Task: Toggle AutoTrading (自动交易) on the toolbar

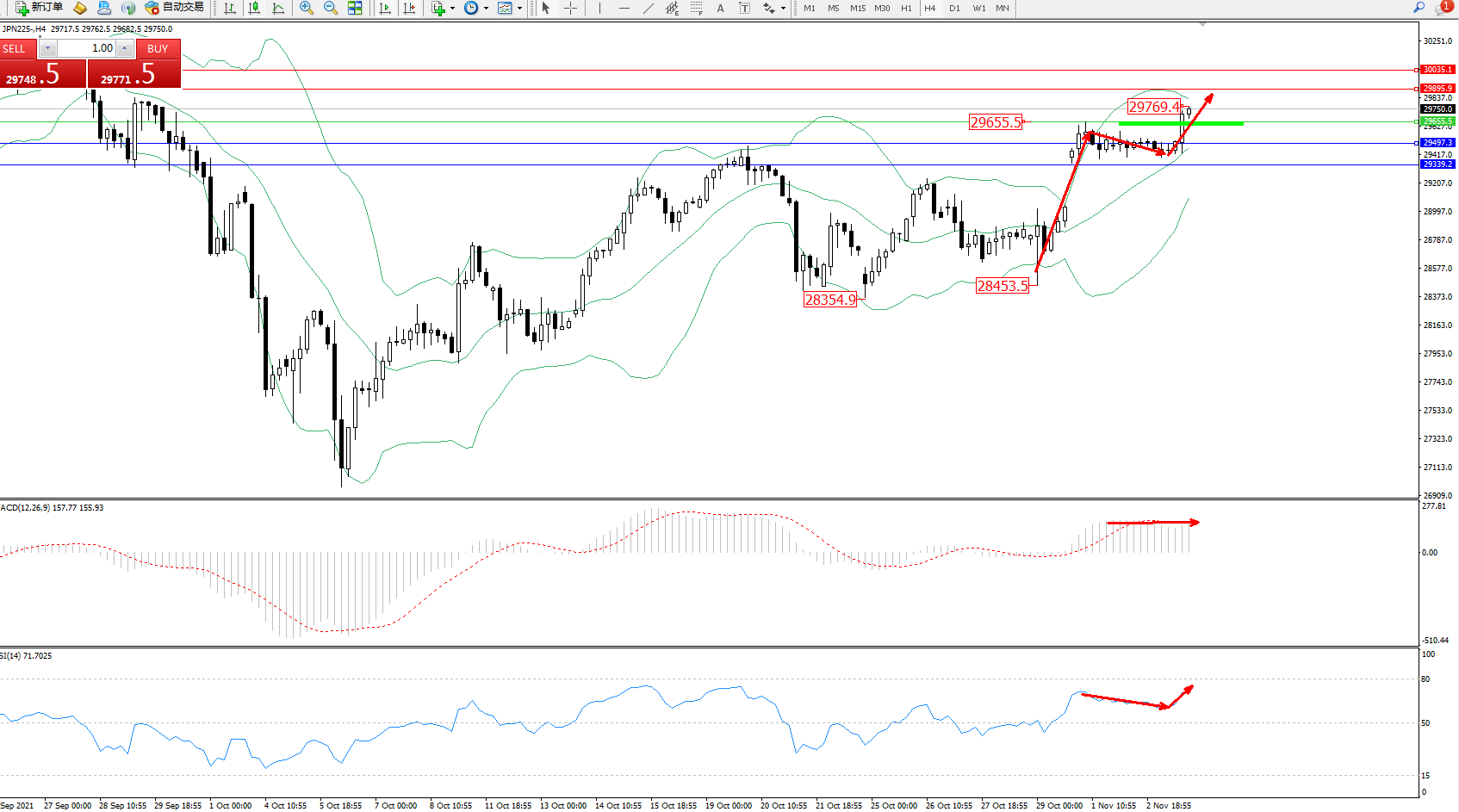Action: pos(175,8)
